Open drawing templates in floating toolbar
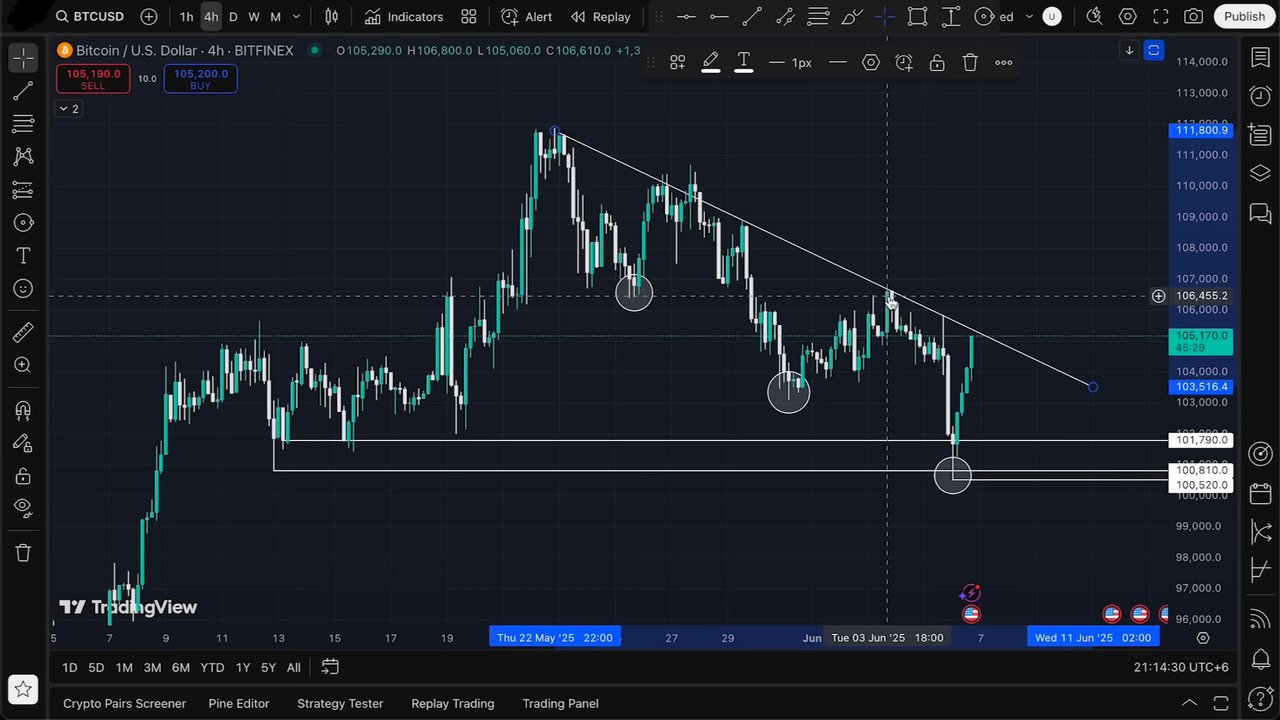The width and height of the screenshot is (1280, 720). coord(677,62)
